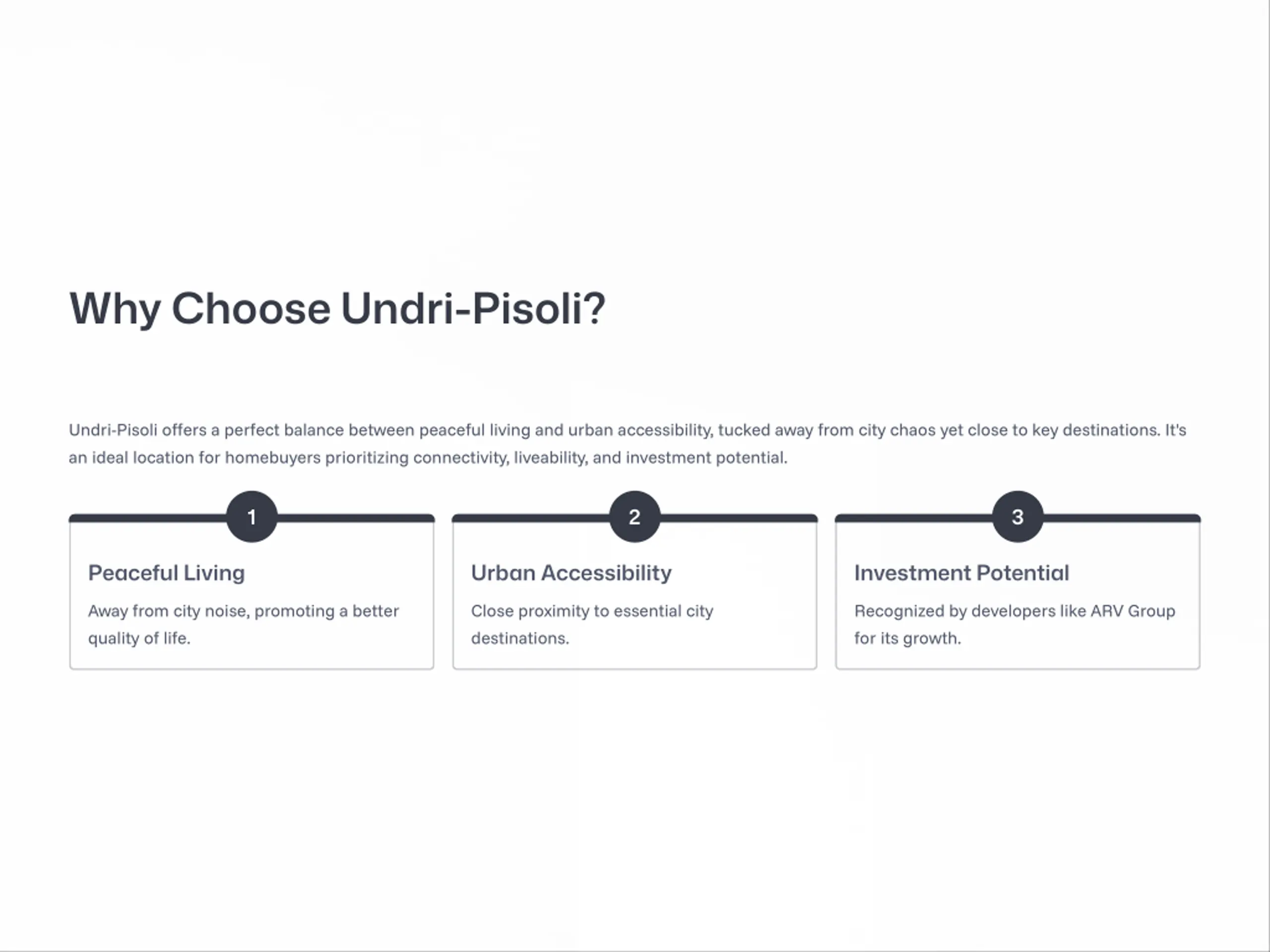Image resolution: width=1270 pixels, height=952 pixels.
Task: Click 'destinations.' line in second card
Action: tap(520, 638)
